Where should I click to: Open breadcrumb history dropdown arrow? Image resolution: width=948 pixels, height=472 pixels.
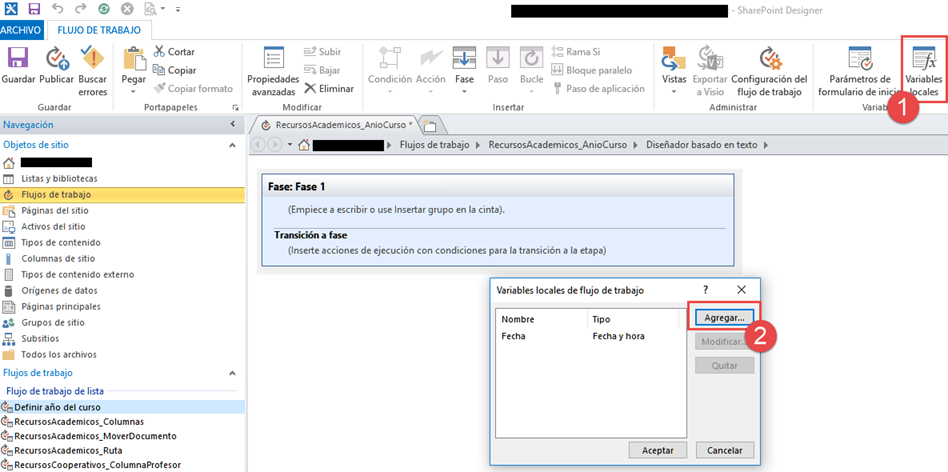pos(290,145)
